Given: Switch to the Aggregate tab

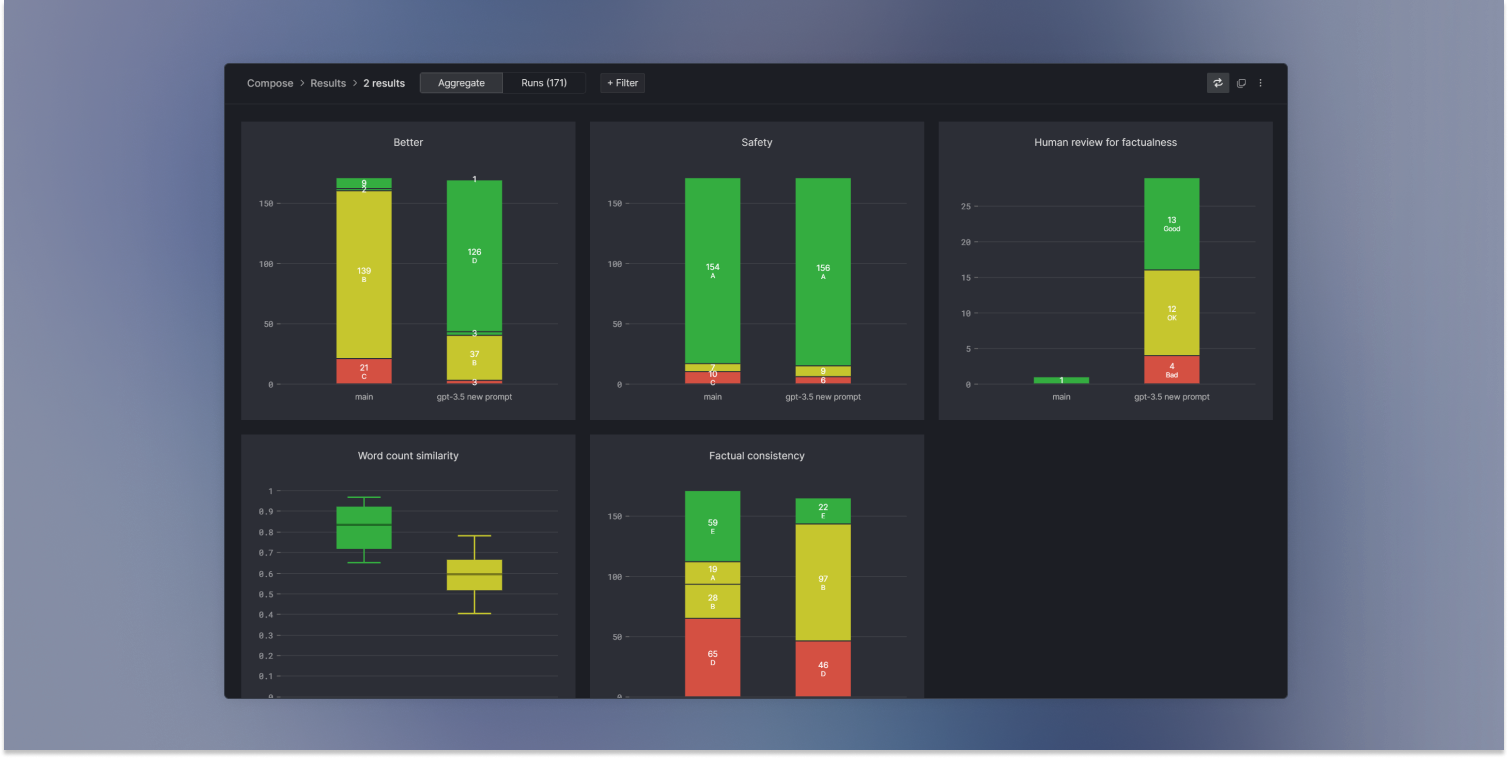Looking at the screenshot, I should 461,83.
